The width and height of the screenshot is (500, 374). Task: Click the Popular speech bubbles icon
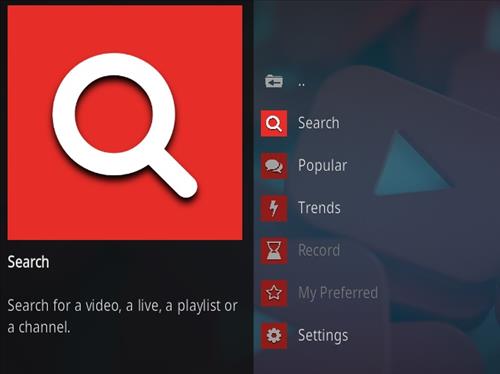(x=274, y=166)
